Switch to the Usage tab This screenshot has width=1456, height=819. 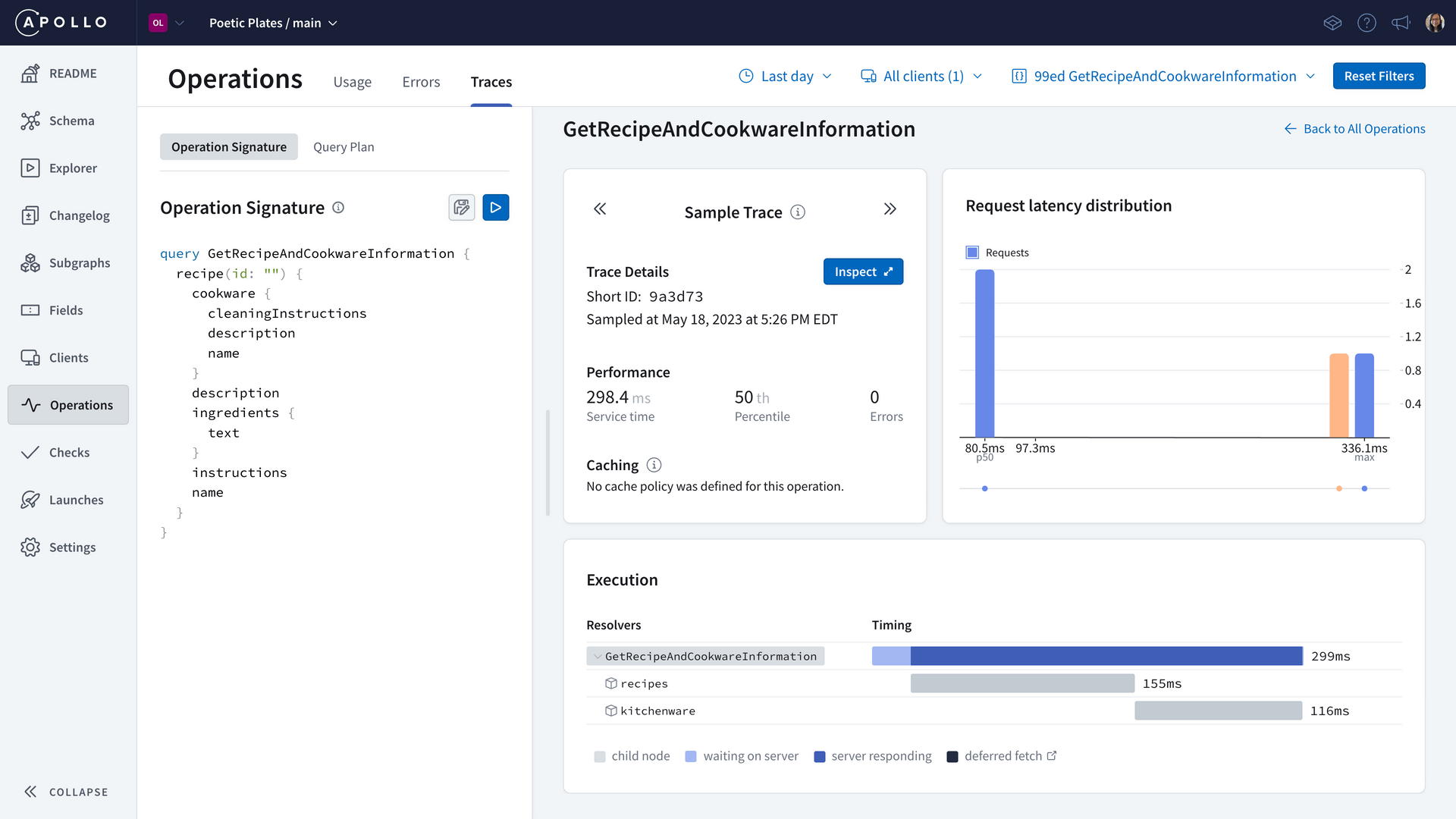pos(352,81)
